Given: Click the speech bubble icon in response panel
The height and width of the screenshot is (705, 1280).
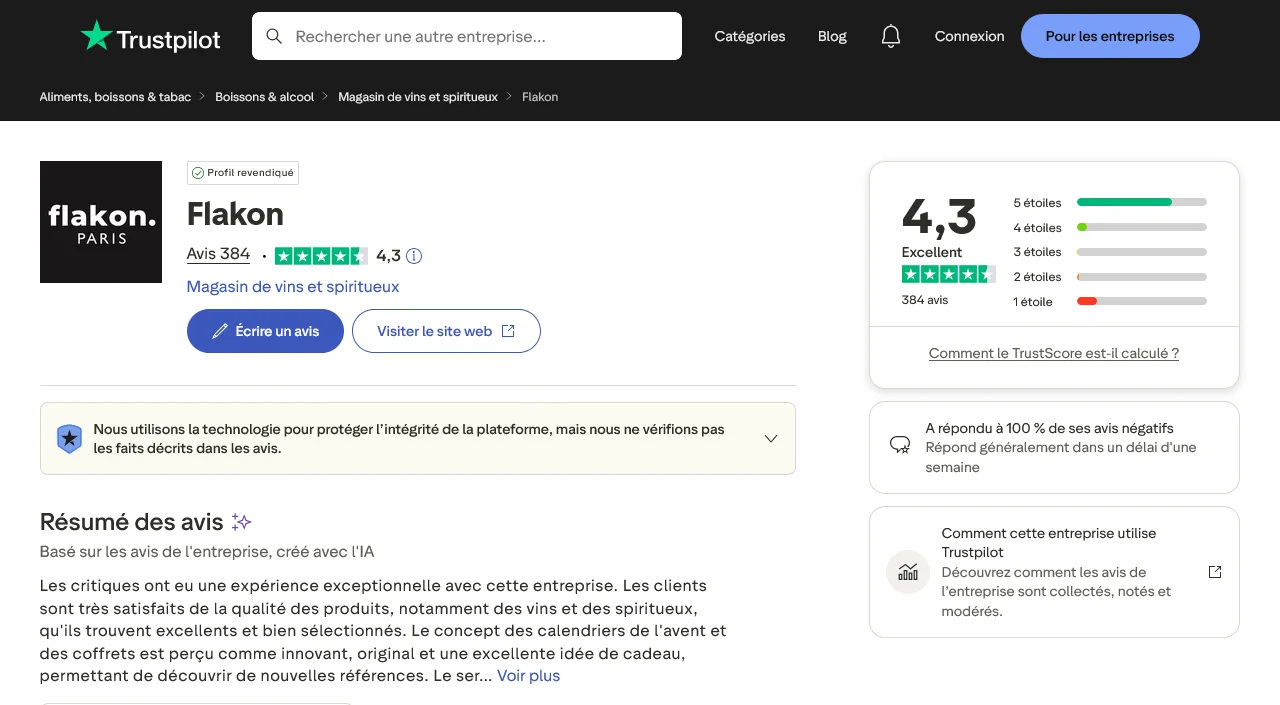Looking at the screenshot, I should [899, 444].
